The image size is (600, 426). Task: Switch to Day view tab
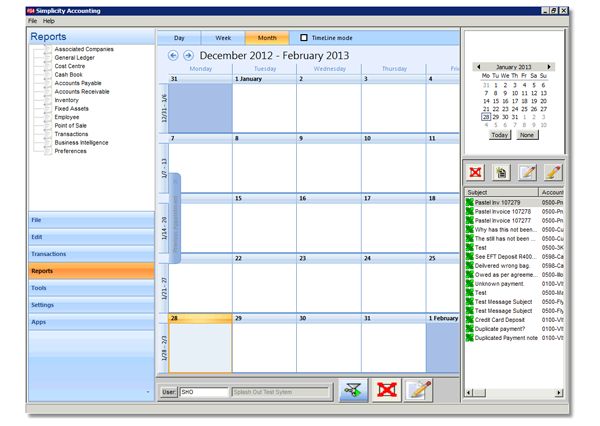coord(179,38)
